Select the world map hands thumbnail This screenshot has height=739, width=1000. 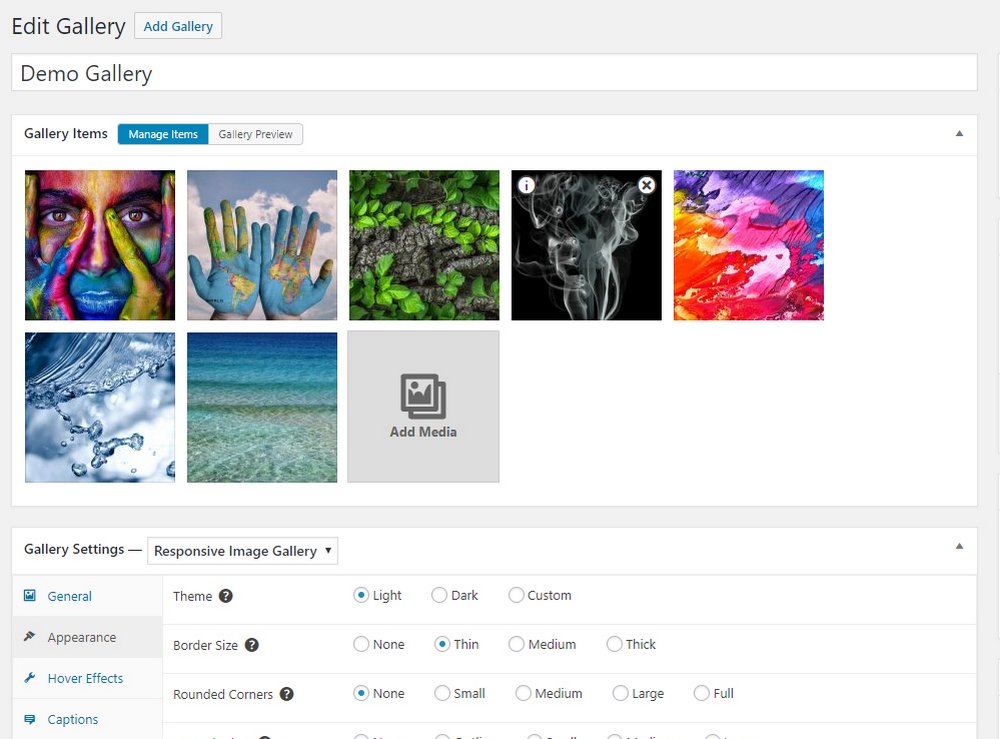pos(262,245)
